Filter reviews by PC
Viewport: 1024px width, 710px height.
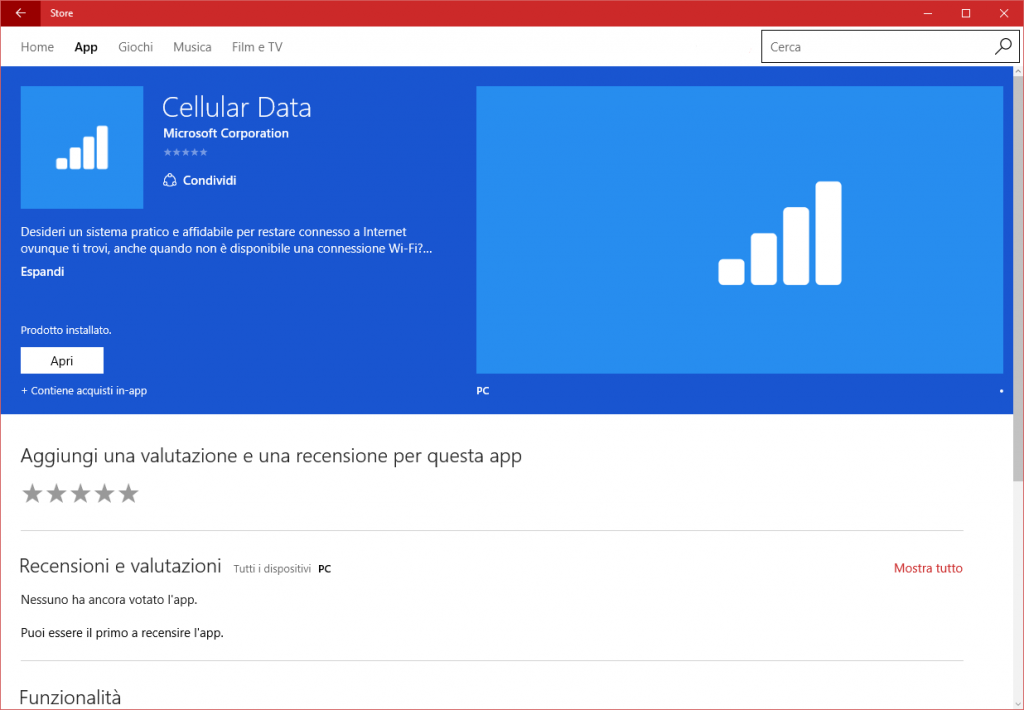325,569
